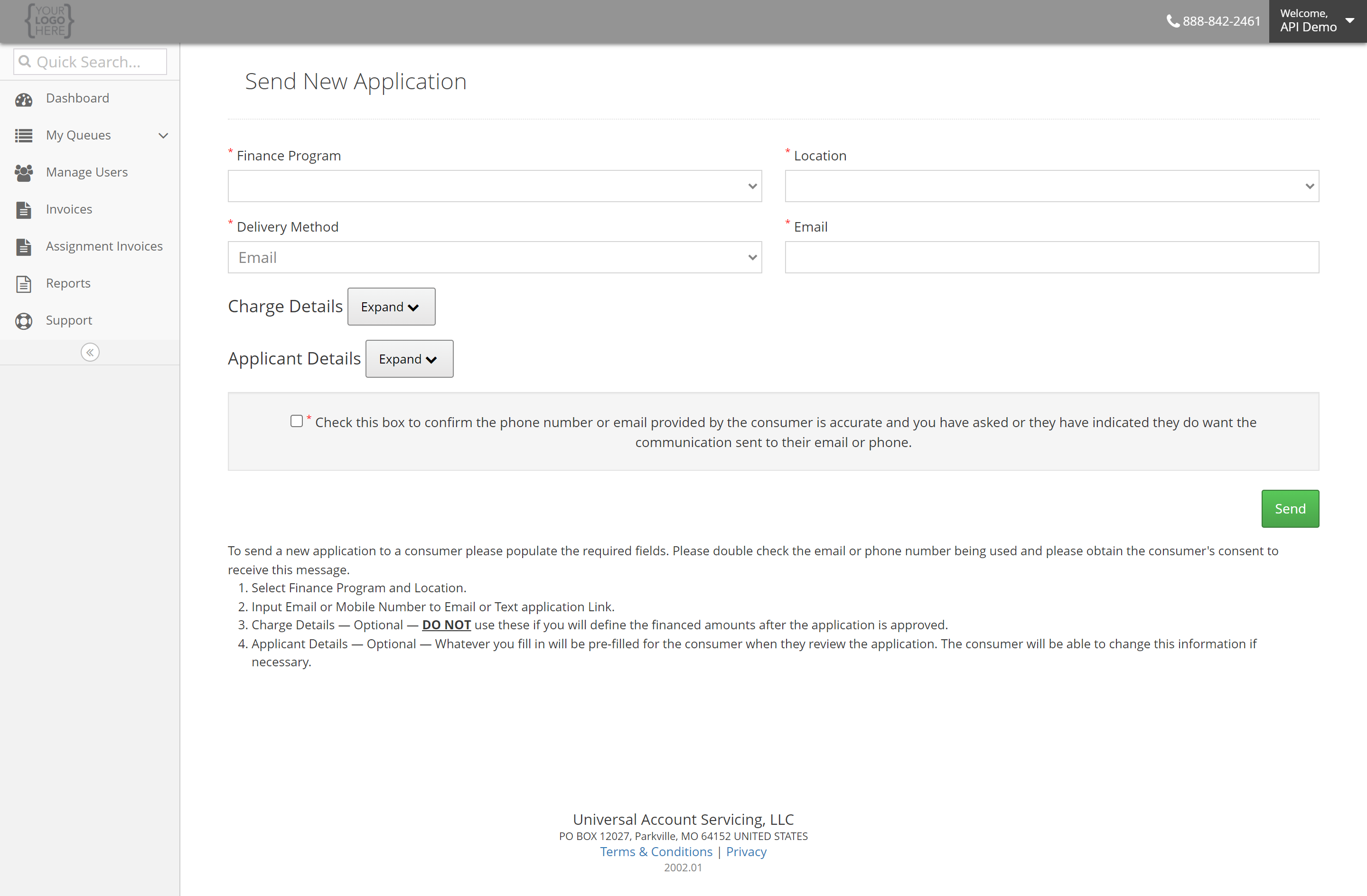Focus the Quick Search input field
This screenshot has width=1367, height=896.
(x=90, y=61)
